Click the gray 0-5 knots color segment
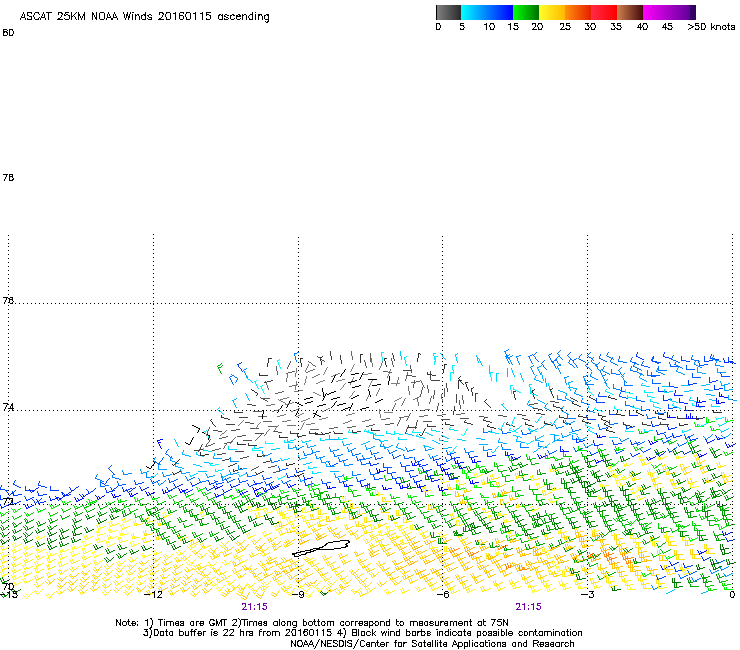The height and width of the screenshot is (650, 740). (x=448, y=12)
